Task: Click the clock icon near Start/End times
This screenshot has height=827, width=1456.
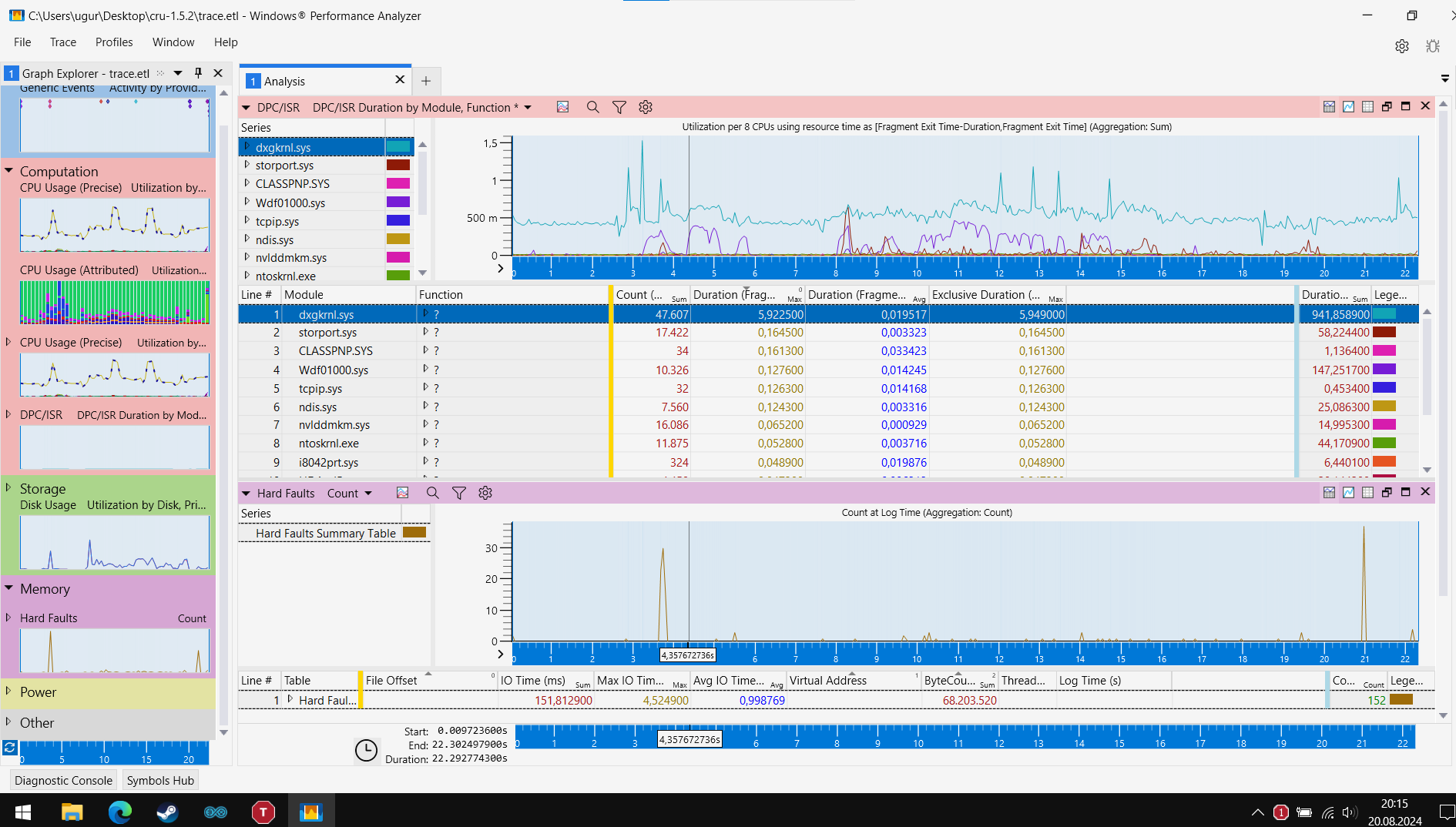Action: [x=366, y=749]
